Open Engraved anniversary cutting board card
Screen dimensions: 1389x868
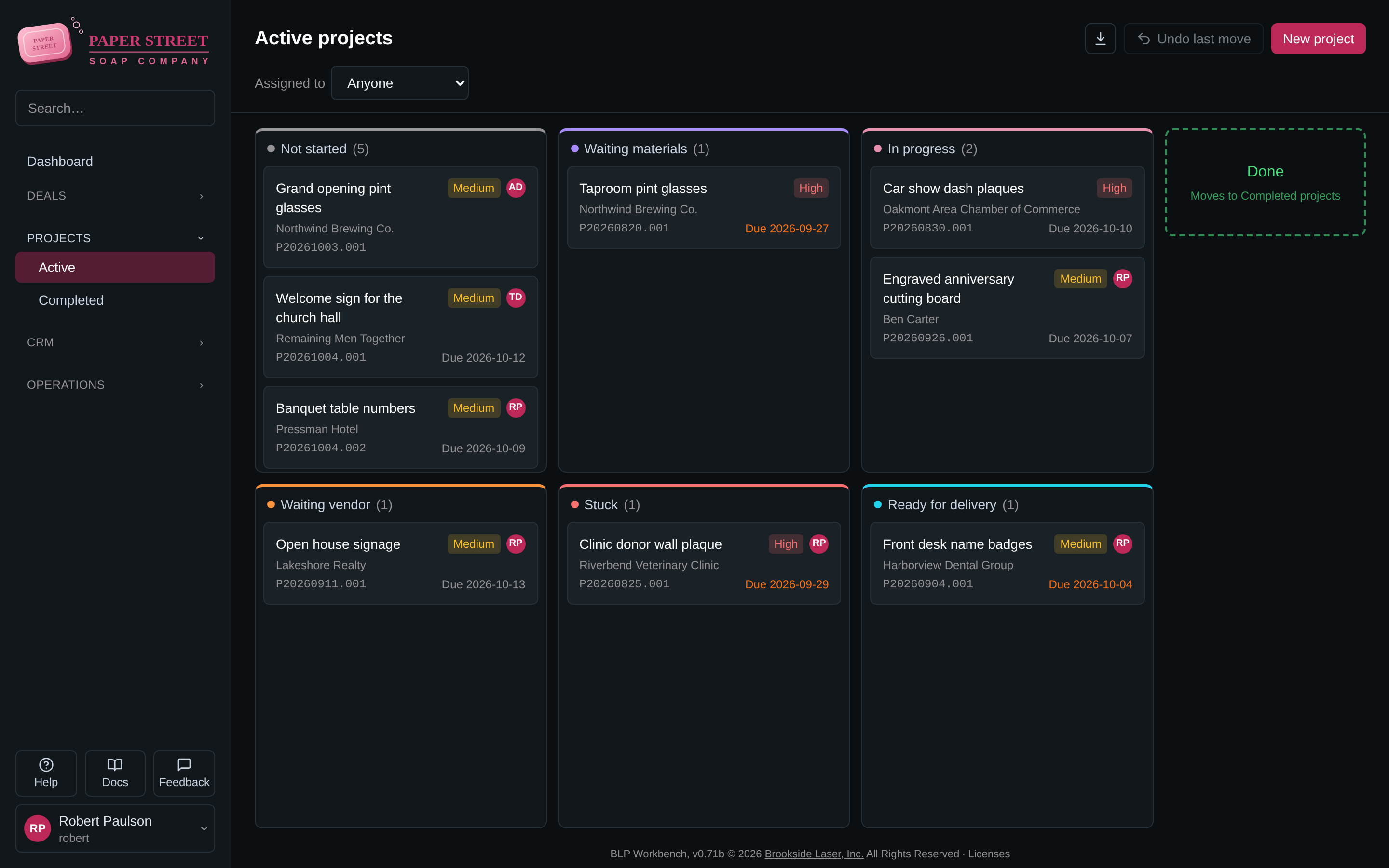tap(1007, 308)
